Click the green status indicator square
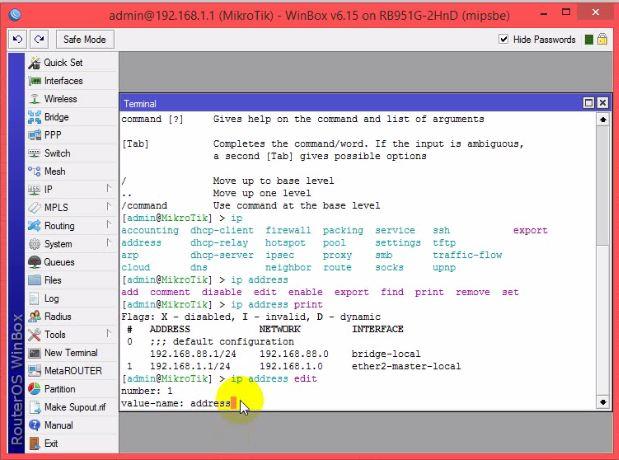This screenshot has height=460, width=619. (589, 39)
